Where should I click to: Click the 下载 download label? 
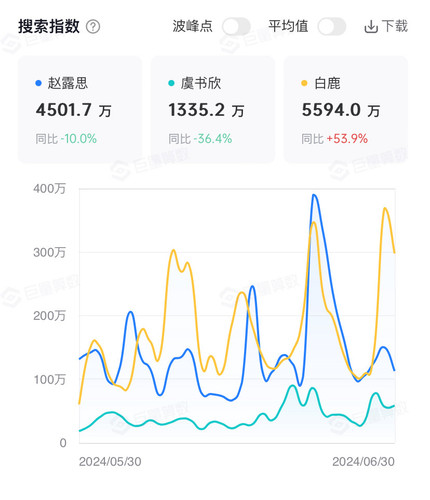[395, 26]
